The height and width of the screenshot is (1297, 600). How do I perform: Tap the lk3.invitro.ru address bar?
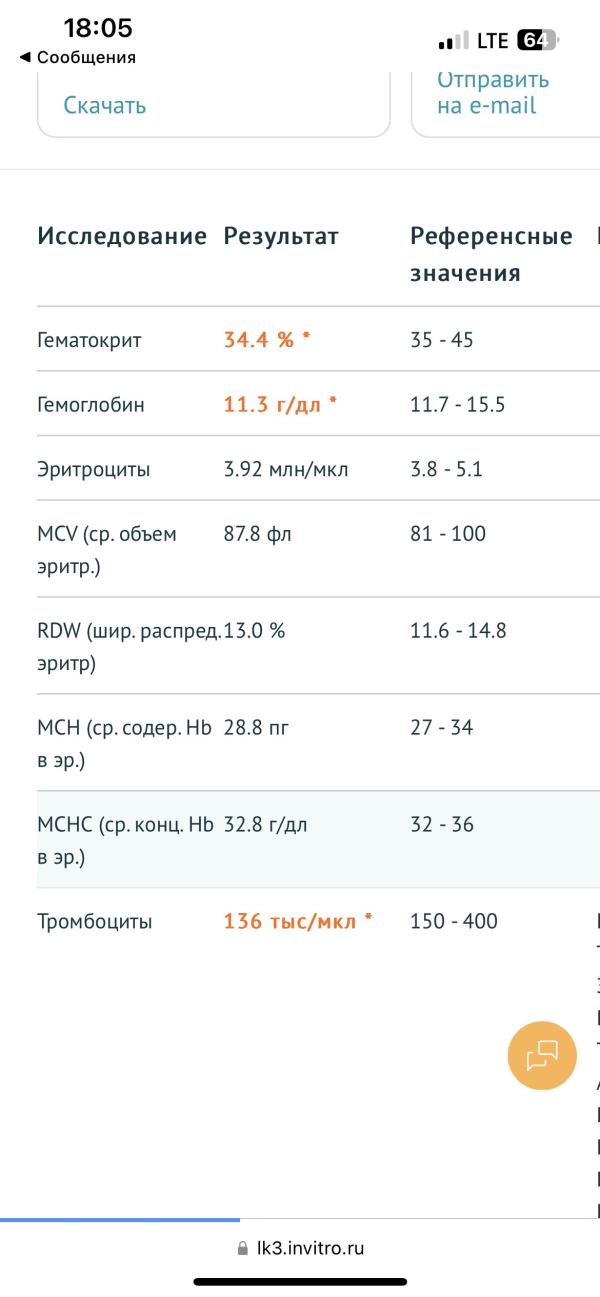click(x=300, y=1248)
